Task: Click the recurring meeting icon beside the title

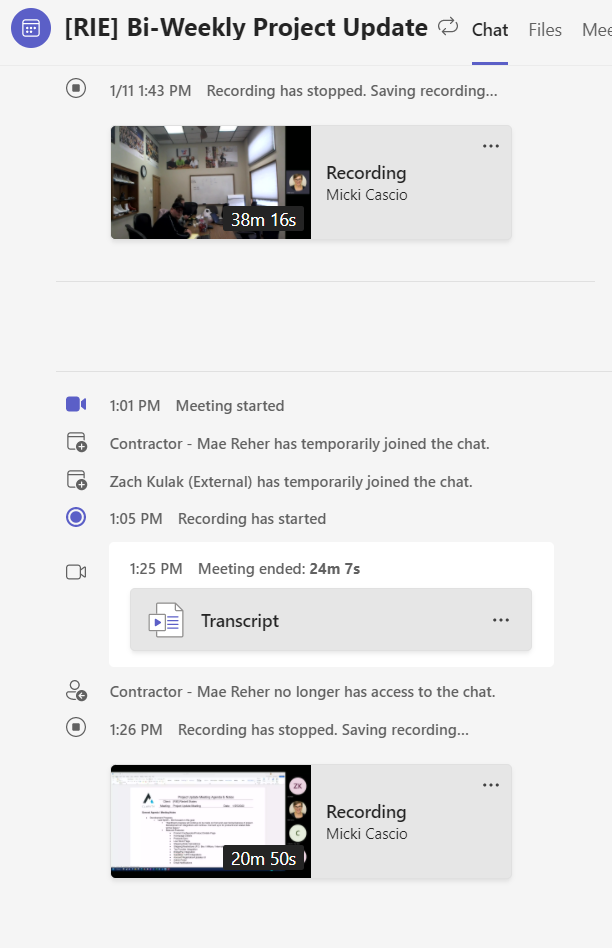Action: (448, 27)
